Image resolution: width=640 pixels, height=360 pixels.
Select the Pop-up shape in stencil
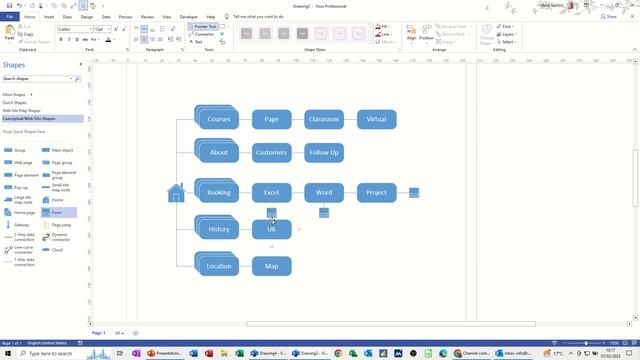tap(16, 187)
